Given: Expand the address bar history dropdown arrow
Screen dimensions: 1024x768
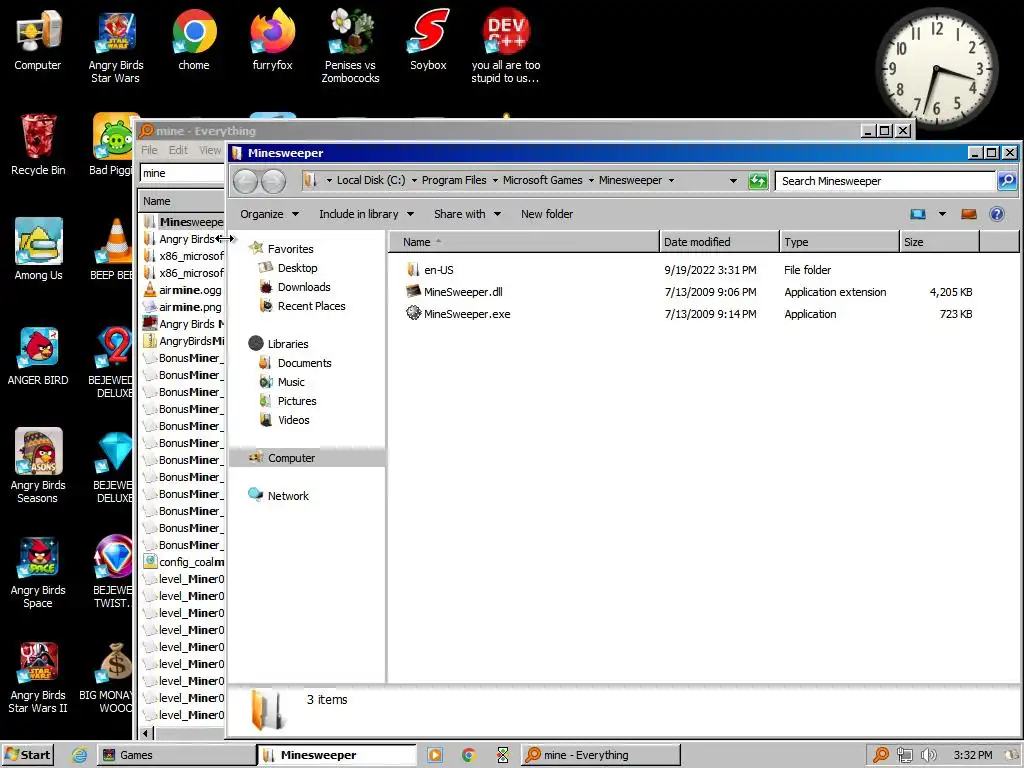Looking at the screenshot, I should 733,181.
